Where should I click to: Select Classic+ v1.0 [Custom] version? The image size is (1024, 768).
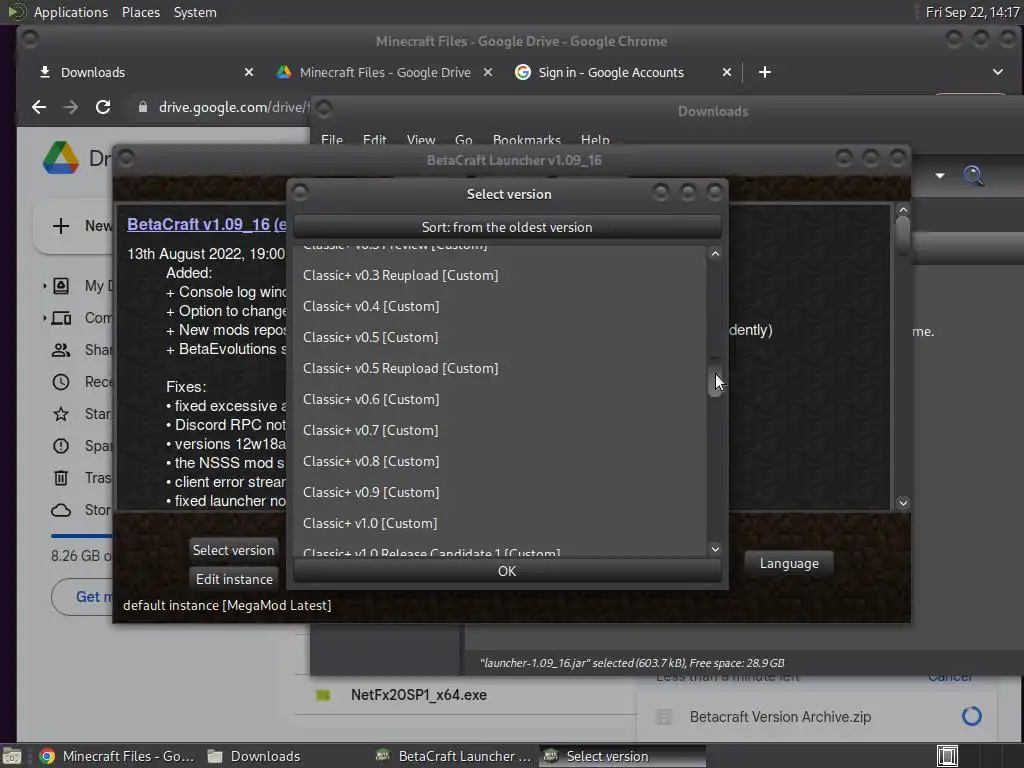pos(500,524)
